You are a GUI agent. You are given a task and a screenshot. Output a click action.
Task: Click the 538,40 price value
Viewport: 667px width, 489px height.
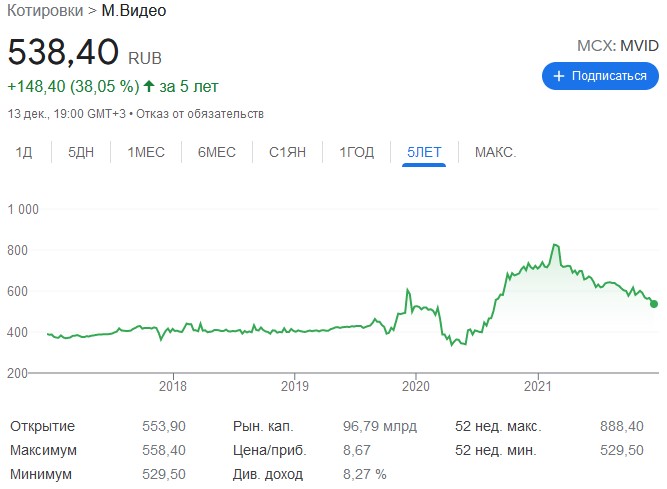[63, 52]
